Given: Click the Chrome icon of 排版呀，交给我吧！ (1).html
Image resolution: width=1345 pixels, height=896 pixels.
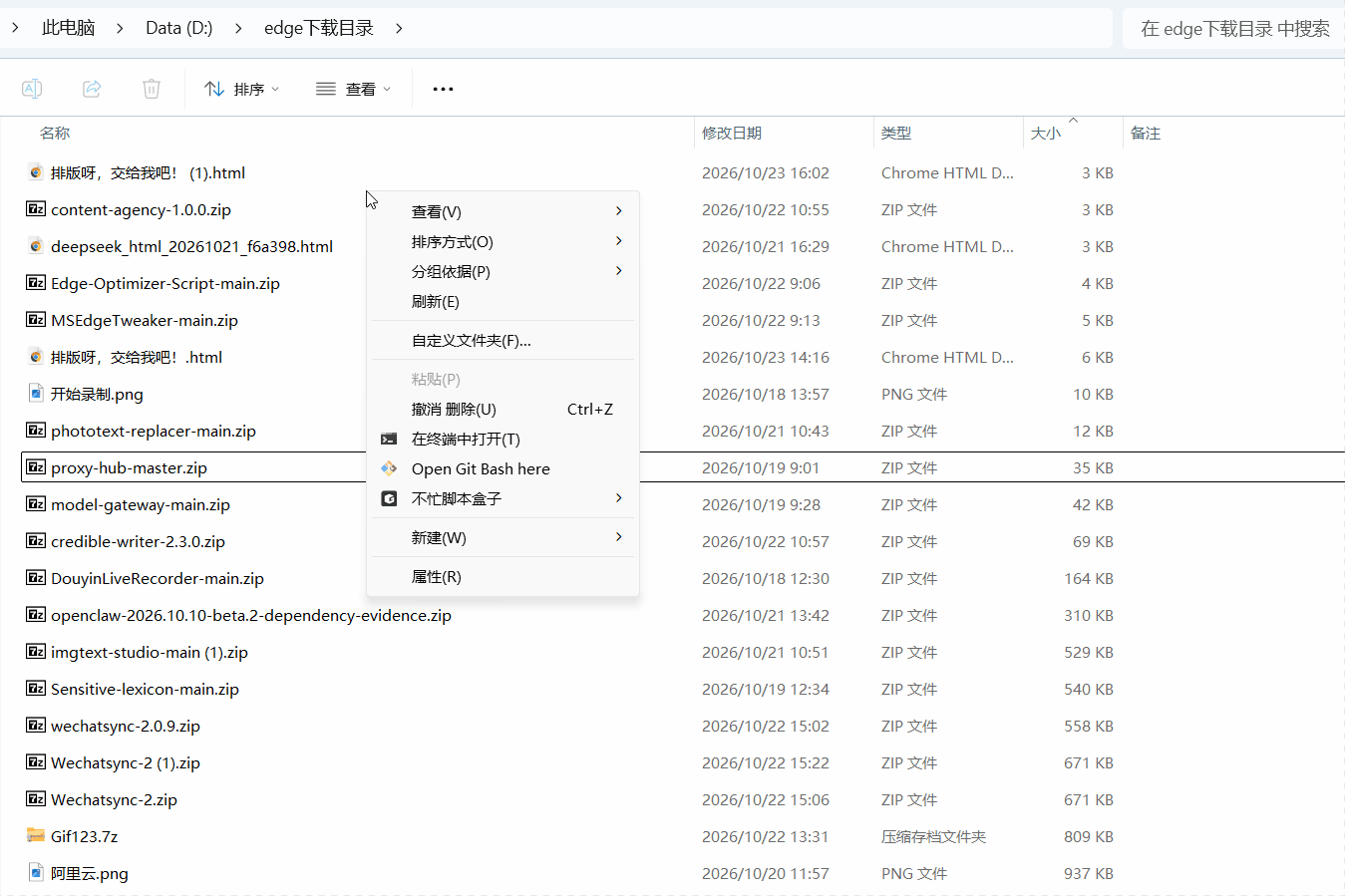Looking at the screenshot, I should point(36,172).
